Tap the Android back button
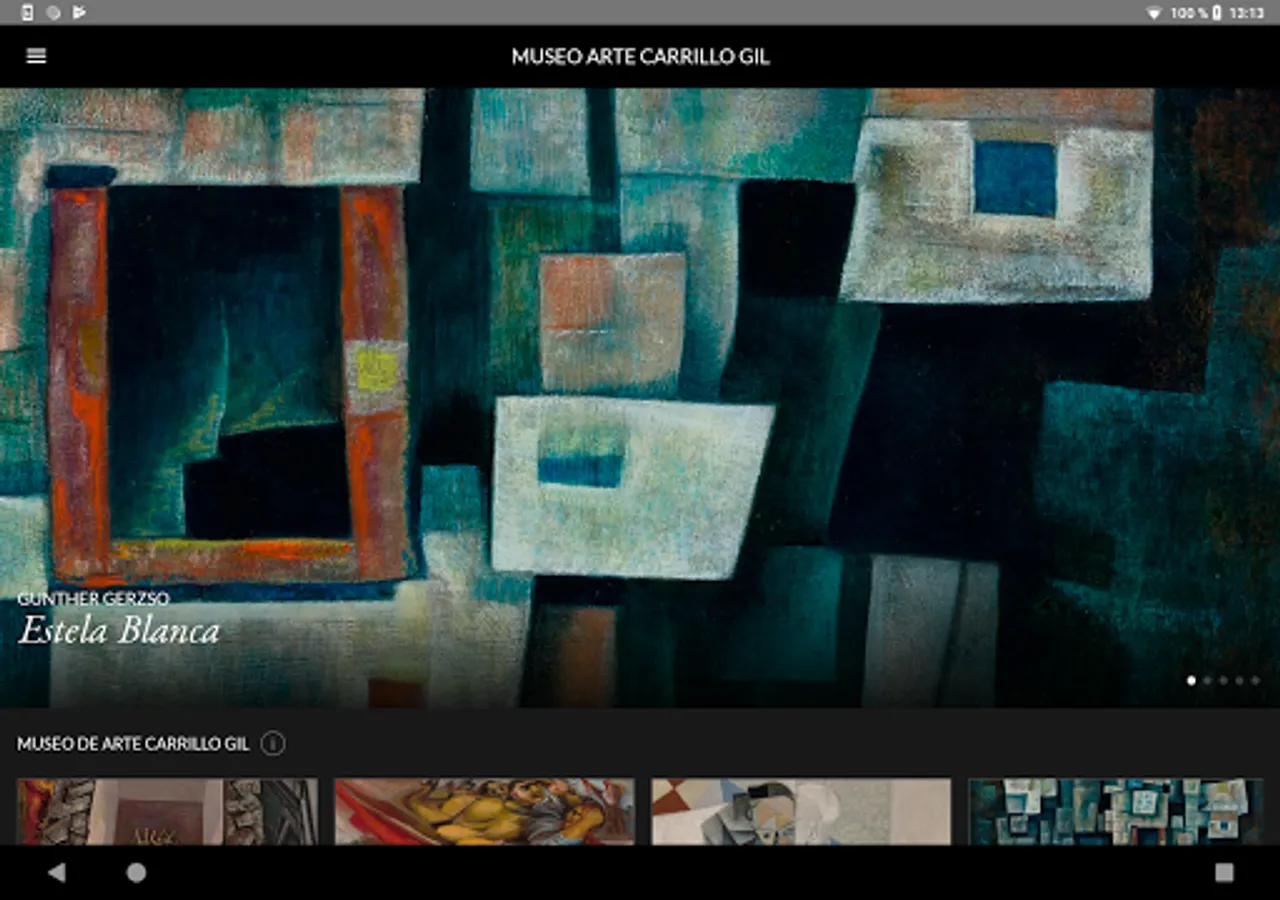This screenshot has height=900, width=1280. pyautogui.click(x=56, y=872)
